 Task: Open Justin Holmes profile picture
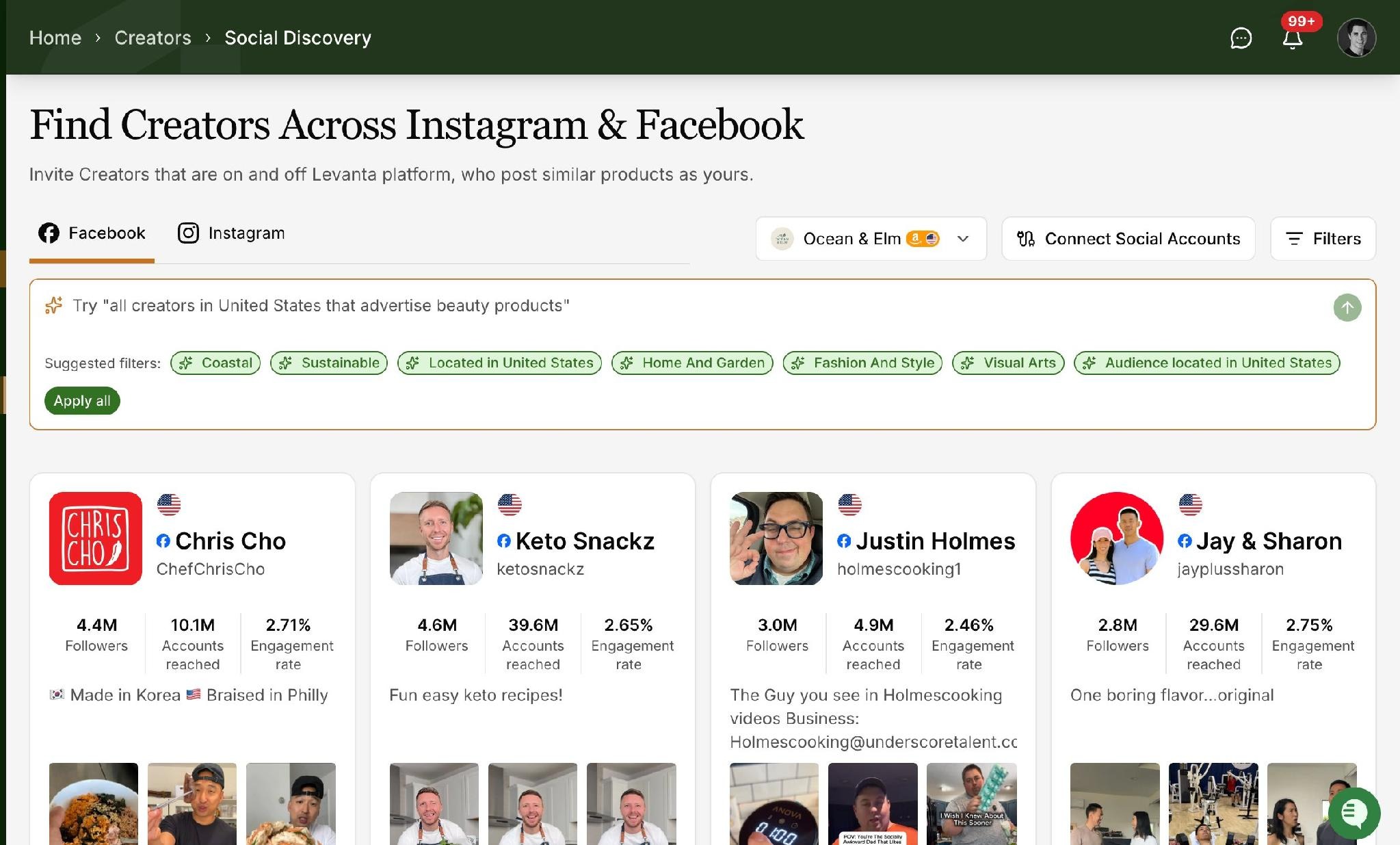(776, 538)
